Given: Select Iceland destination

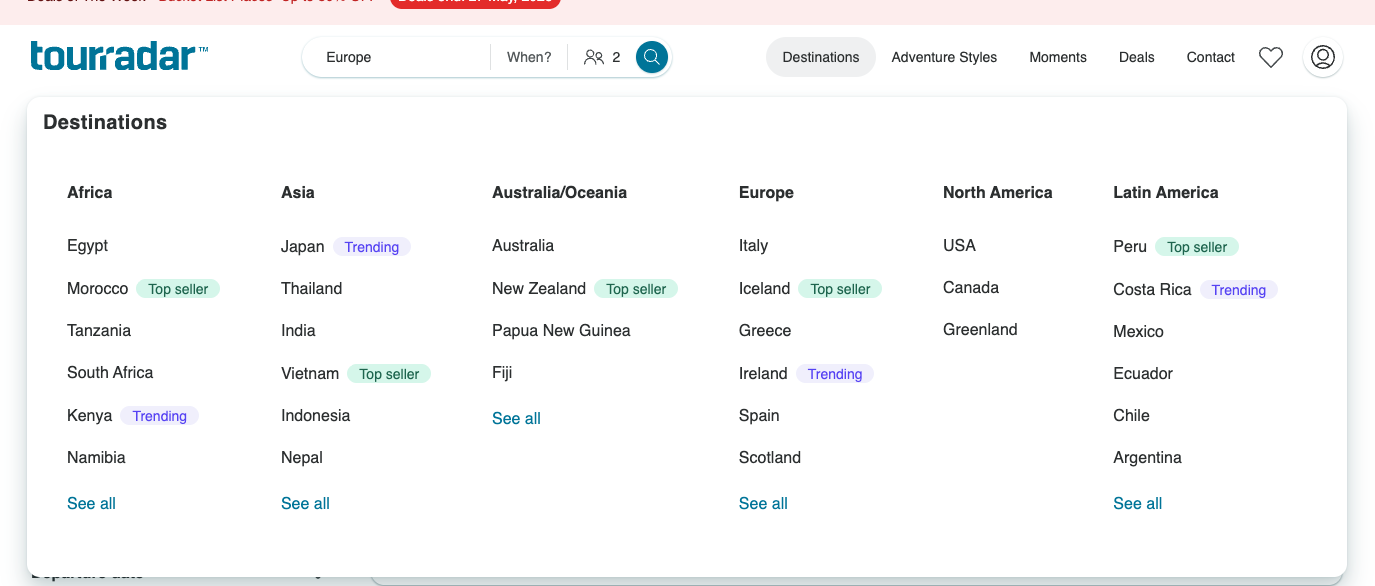Looking at the screenshot, I should tap(764, 288).
